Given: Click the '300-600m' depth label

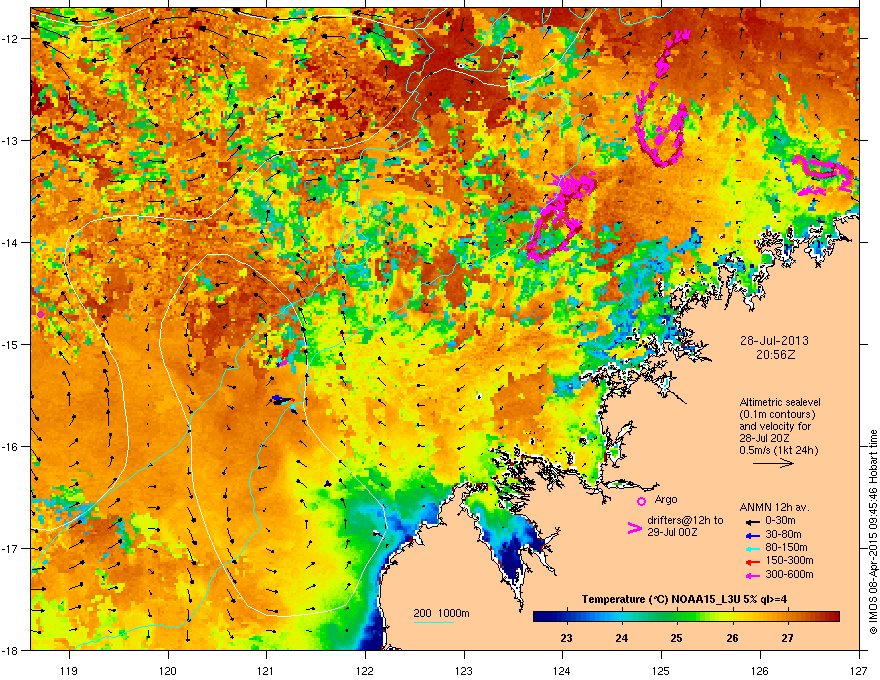Looking at the screenshot, I should coord(789,575).
